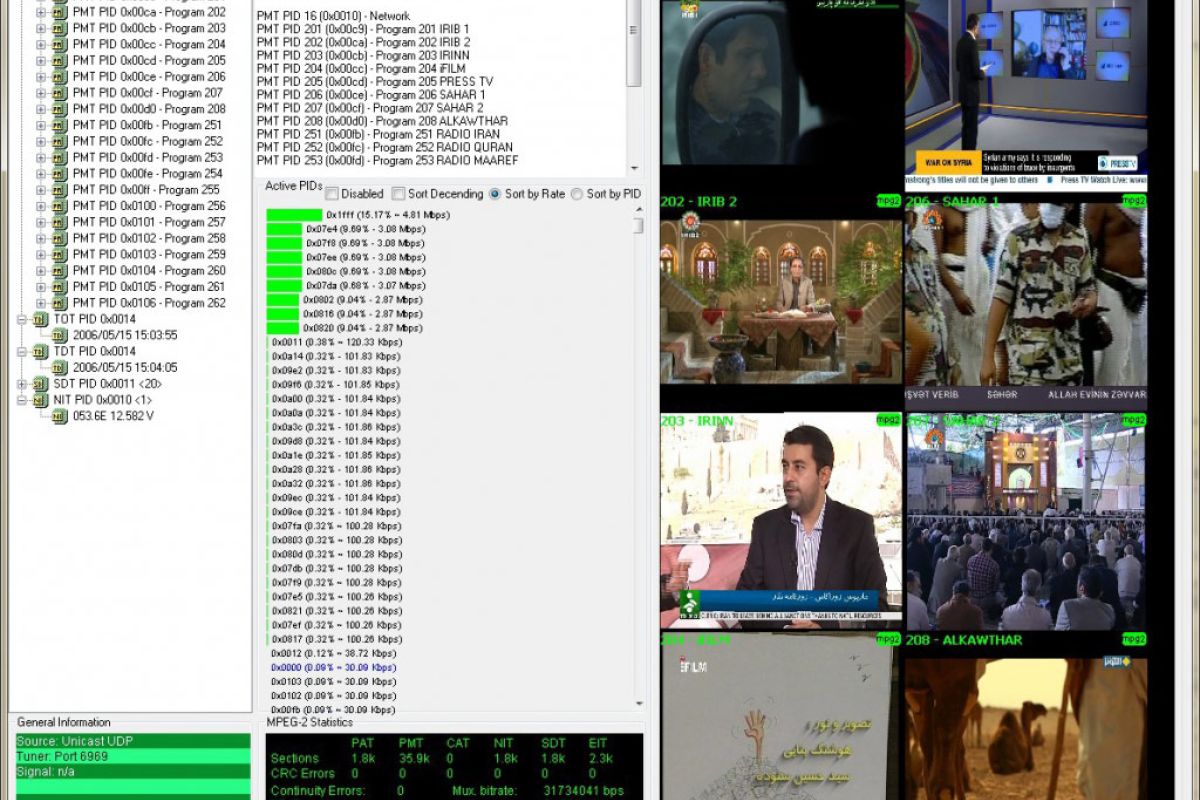Click the 0x1fff green bitrate bar

pyautogui.click(x=294, y=215)
